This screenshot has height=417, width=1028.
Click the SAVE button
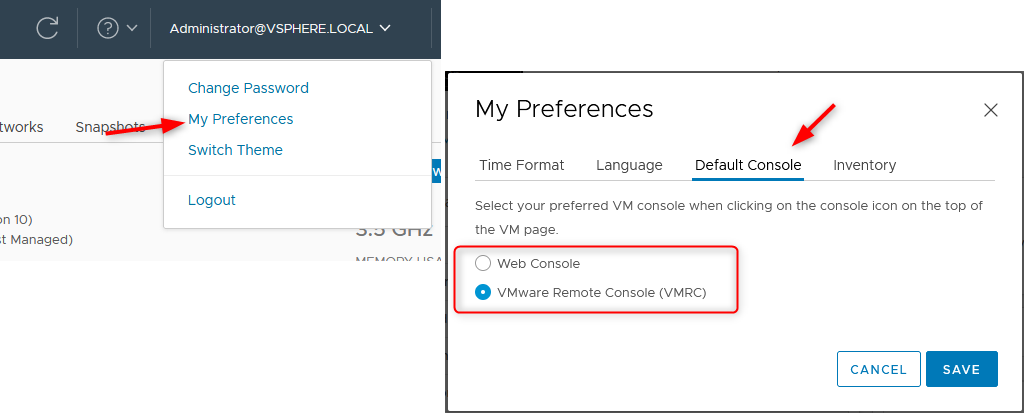(962, 369)
